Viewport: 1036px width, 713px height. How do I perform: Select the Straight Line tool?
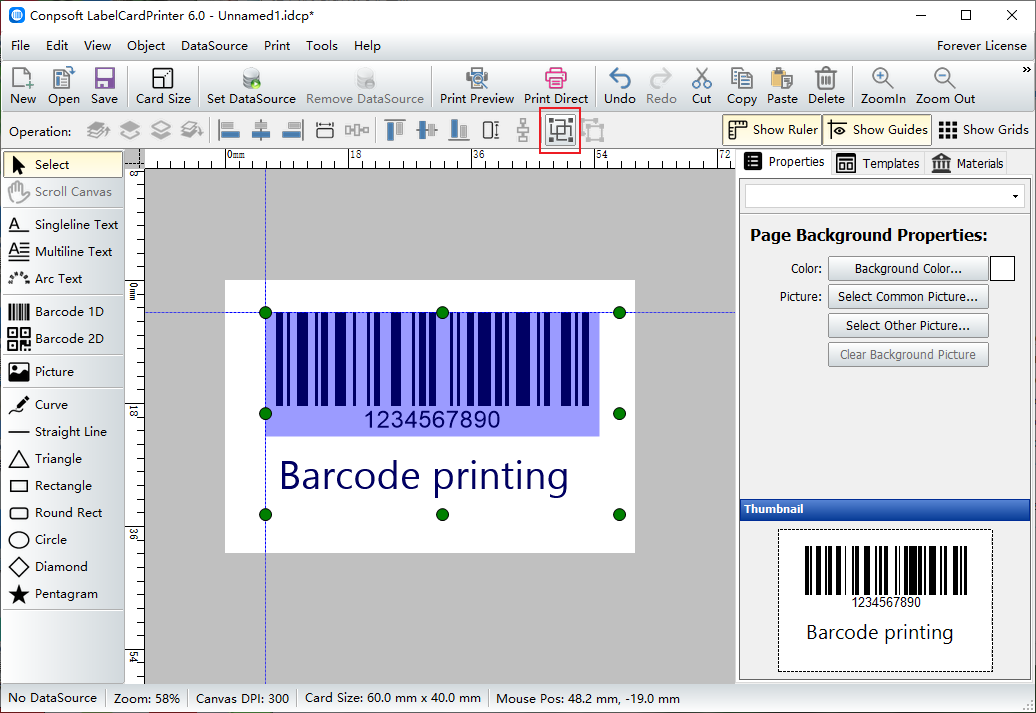click(x=63, y=432)
